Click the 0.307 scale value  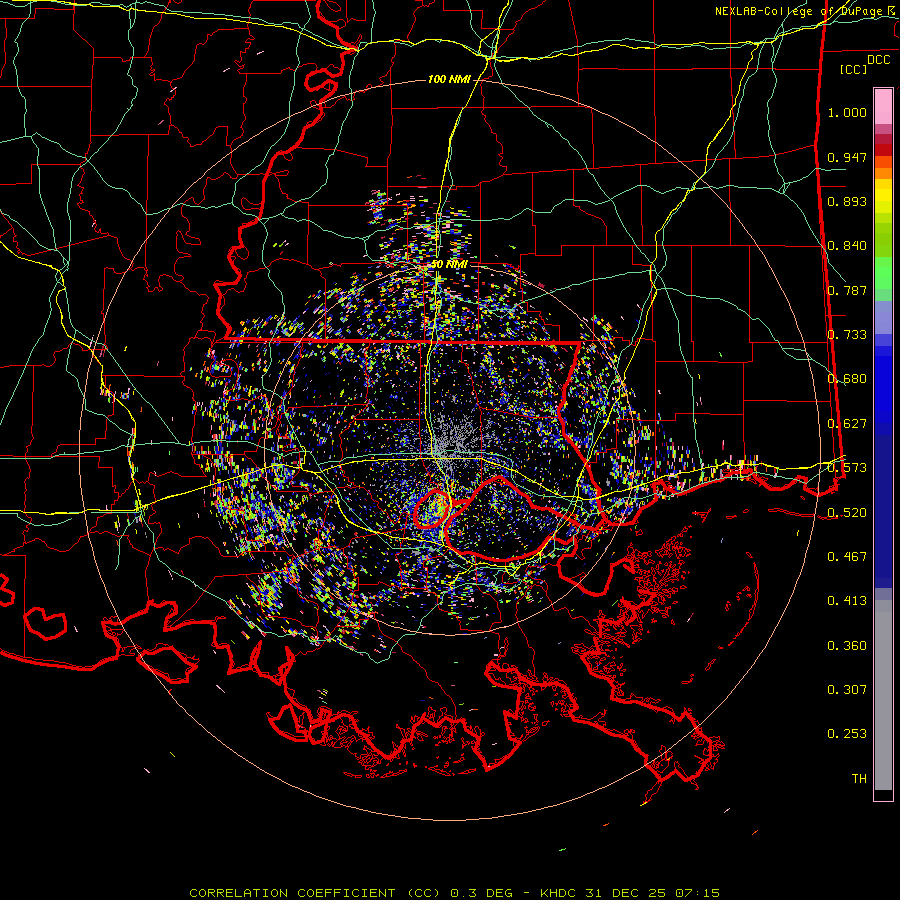tap(847, 690)
